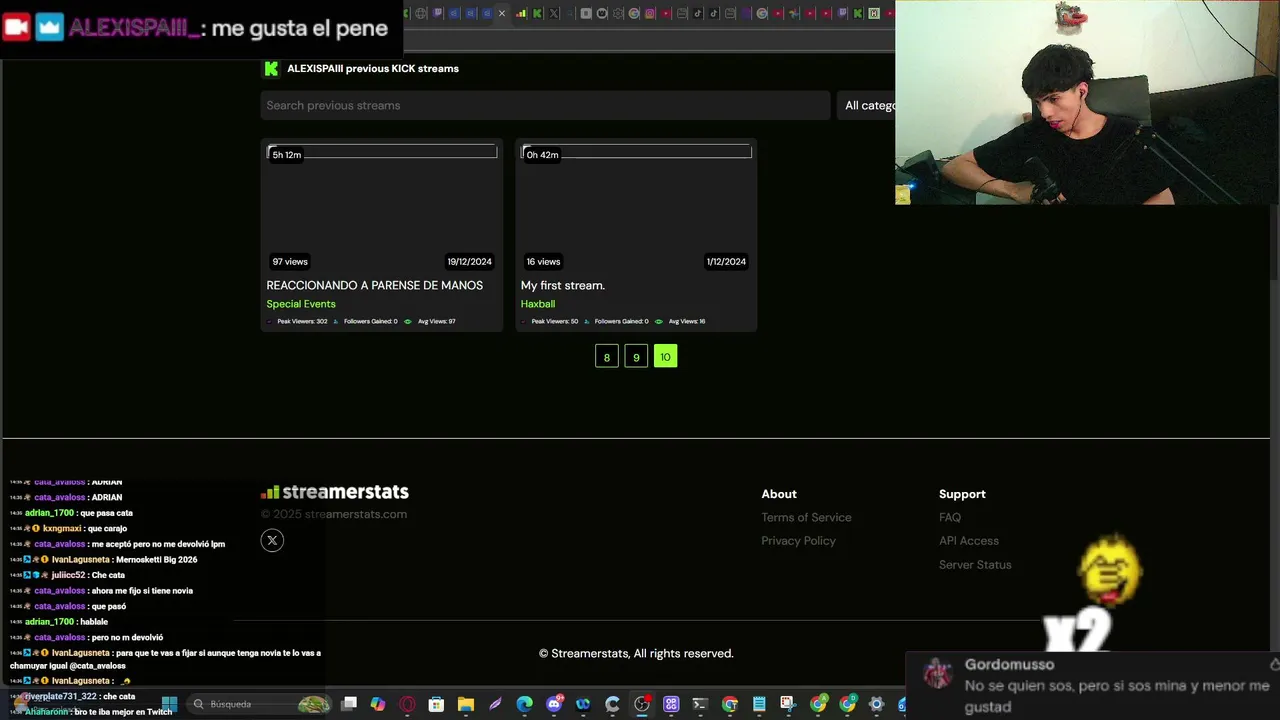The image size is (1280, 720).
Task: Open Notepad from the taskbar
Action: (759, 704)
